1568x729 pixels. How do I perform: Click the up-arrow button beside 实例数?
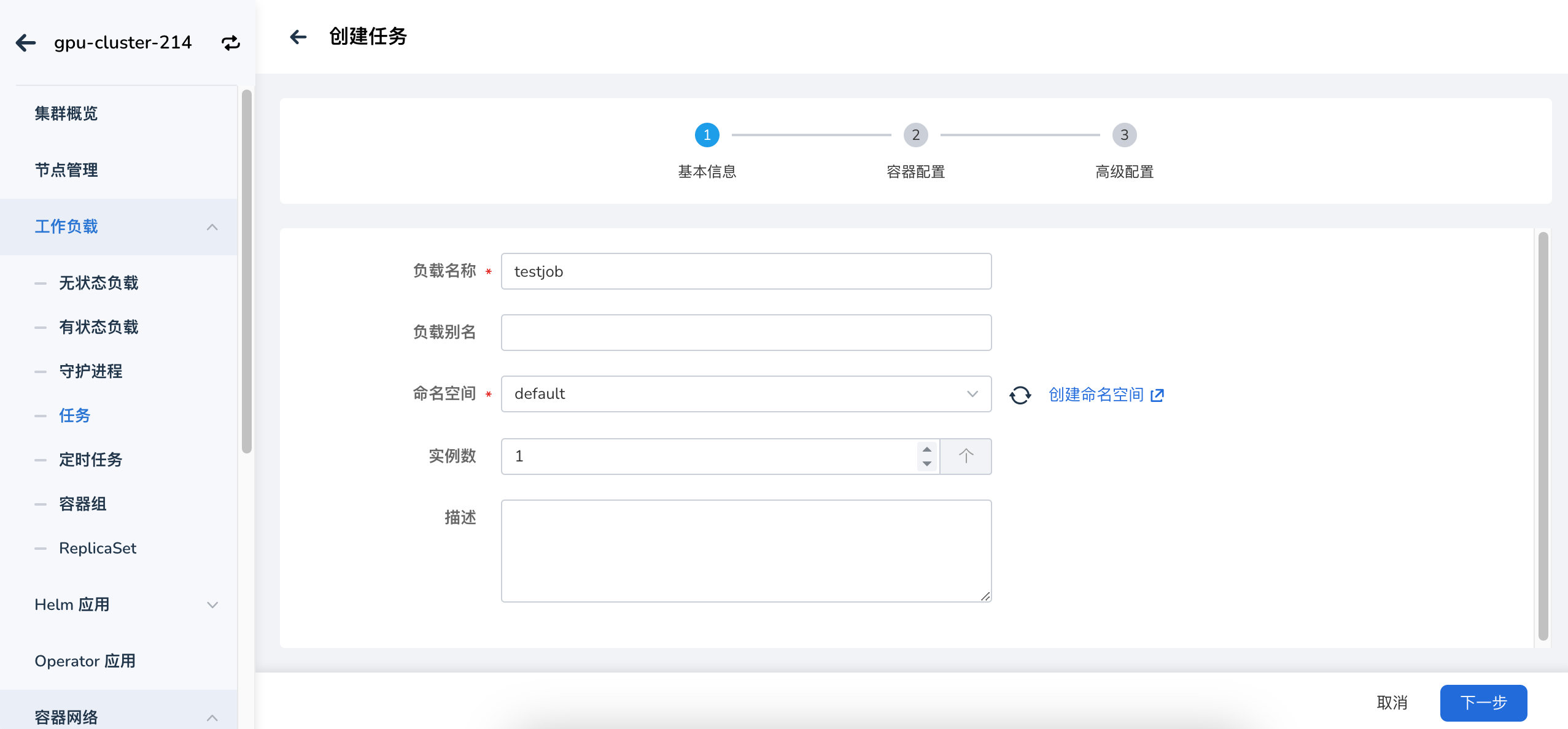(966, 456)
